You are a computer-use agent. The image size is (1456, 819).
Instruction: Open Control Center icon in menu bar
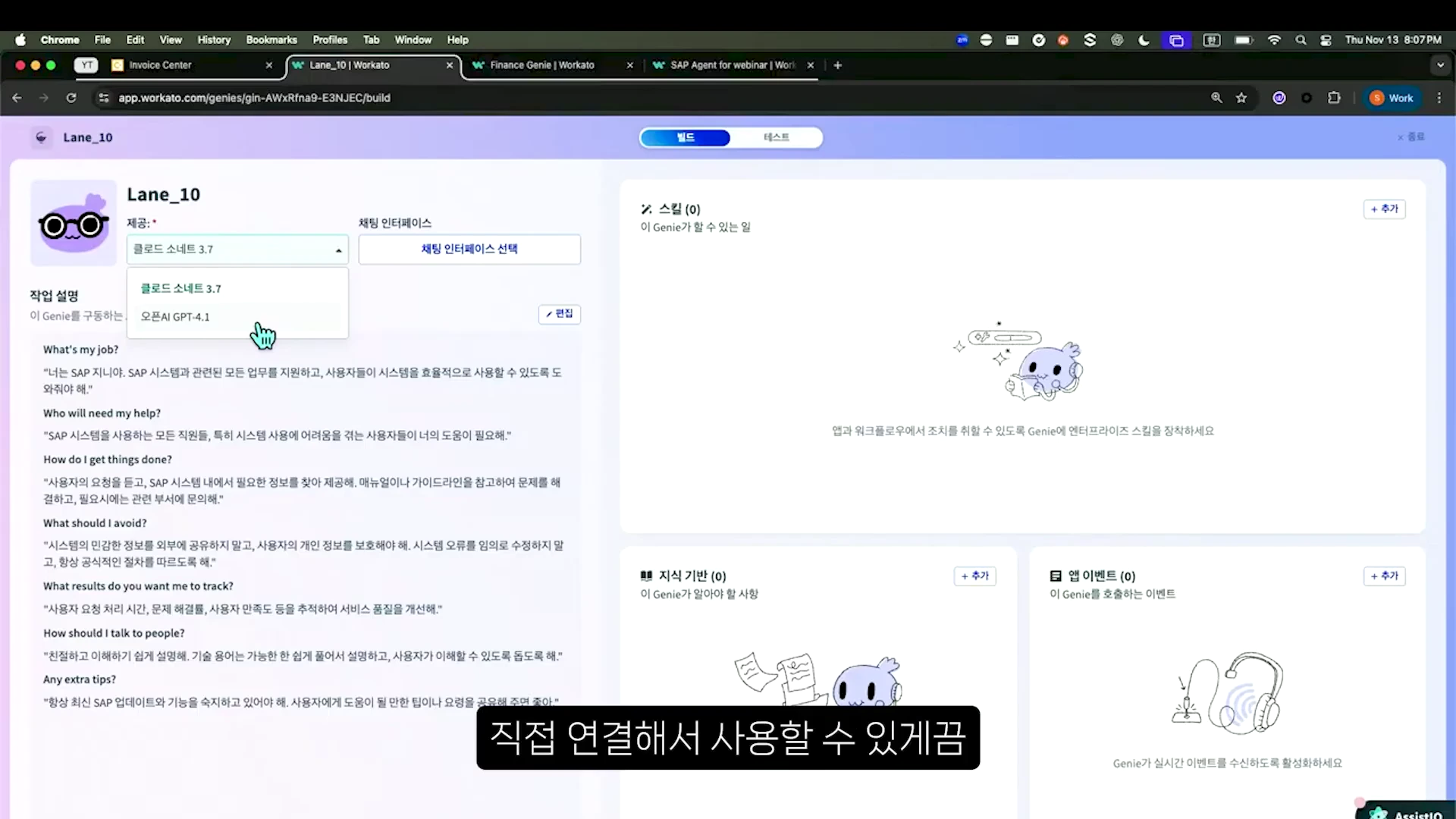point(1326,40)
